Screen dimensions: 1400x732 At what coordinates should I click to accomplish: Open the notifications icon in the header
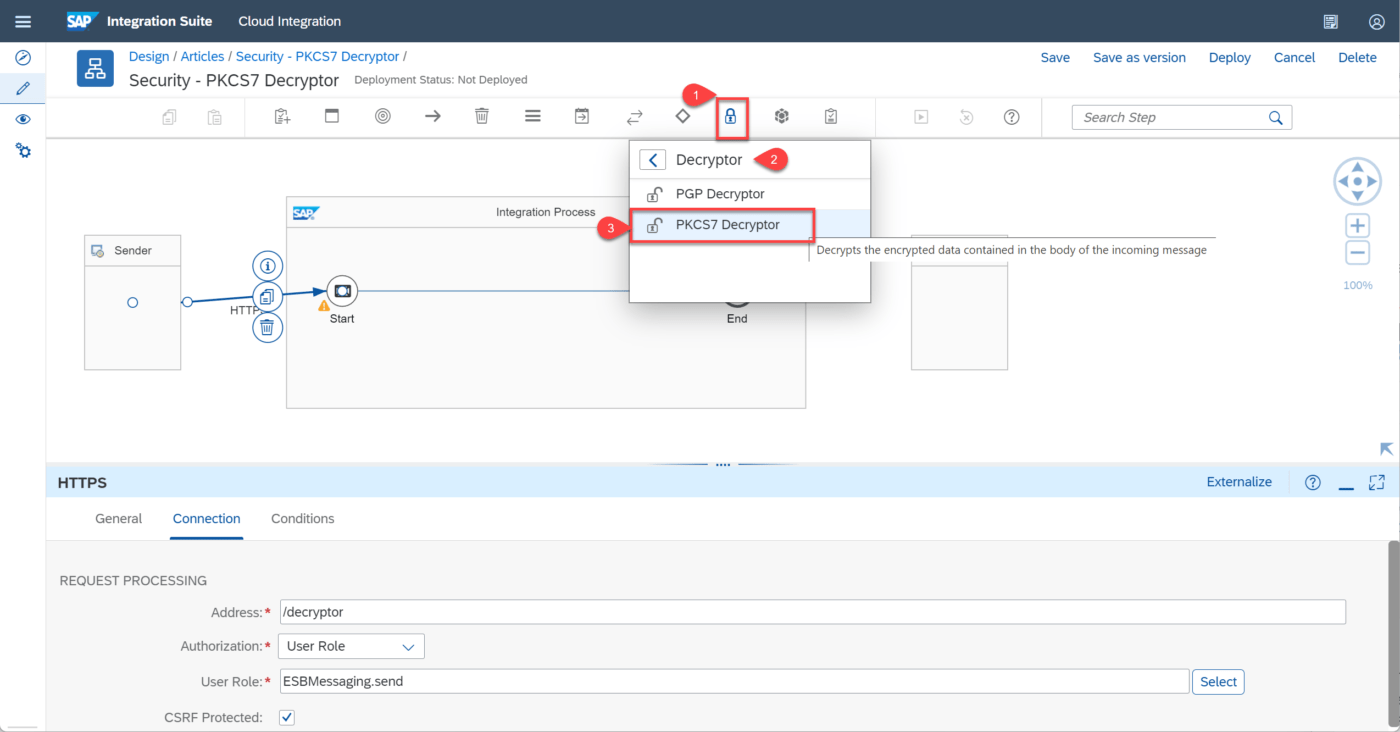tap(1330, 21)
